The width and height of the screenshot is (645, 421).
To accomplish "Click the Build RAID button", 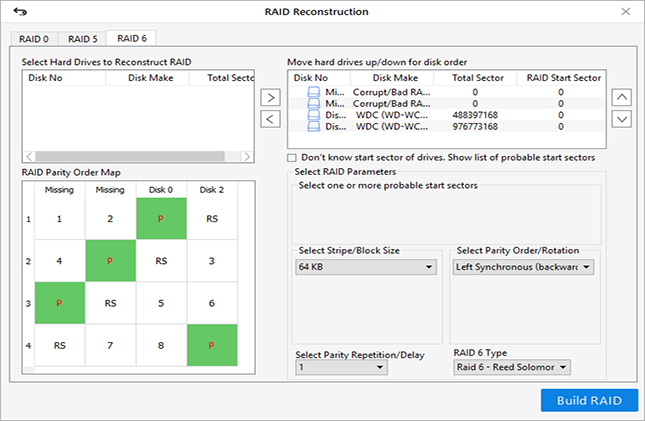I will tap(588, 401).
